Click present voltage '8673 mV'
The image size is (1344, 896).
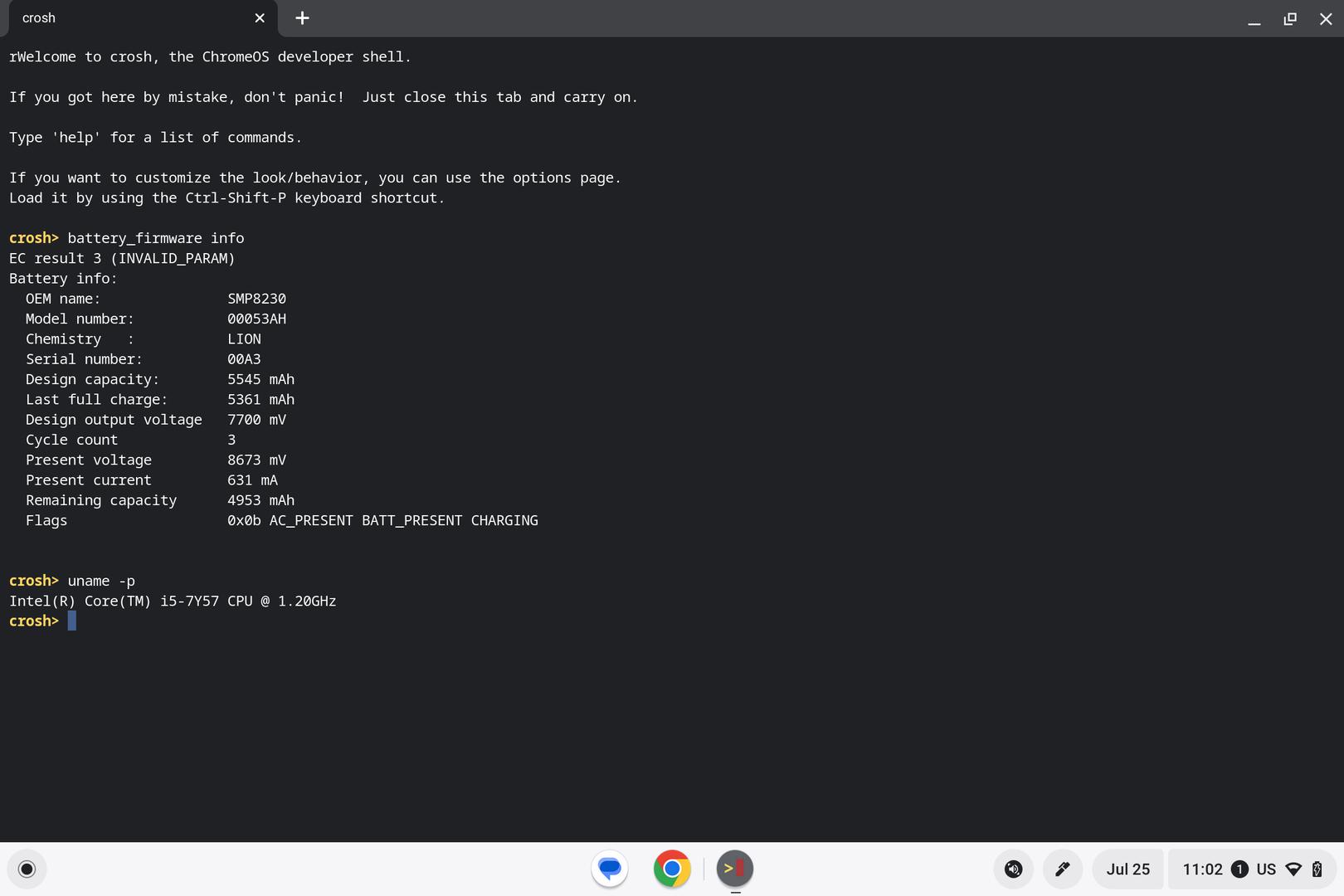coord(256,460)
